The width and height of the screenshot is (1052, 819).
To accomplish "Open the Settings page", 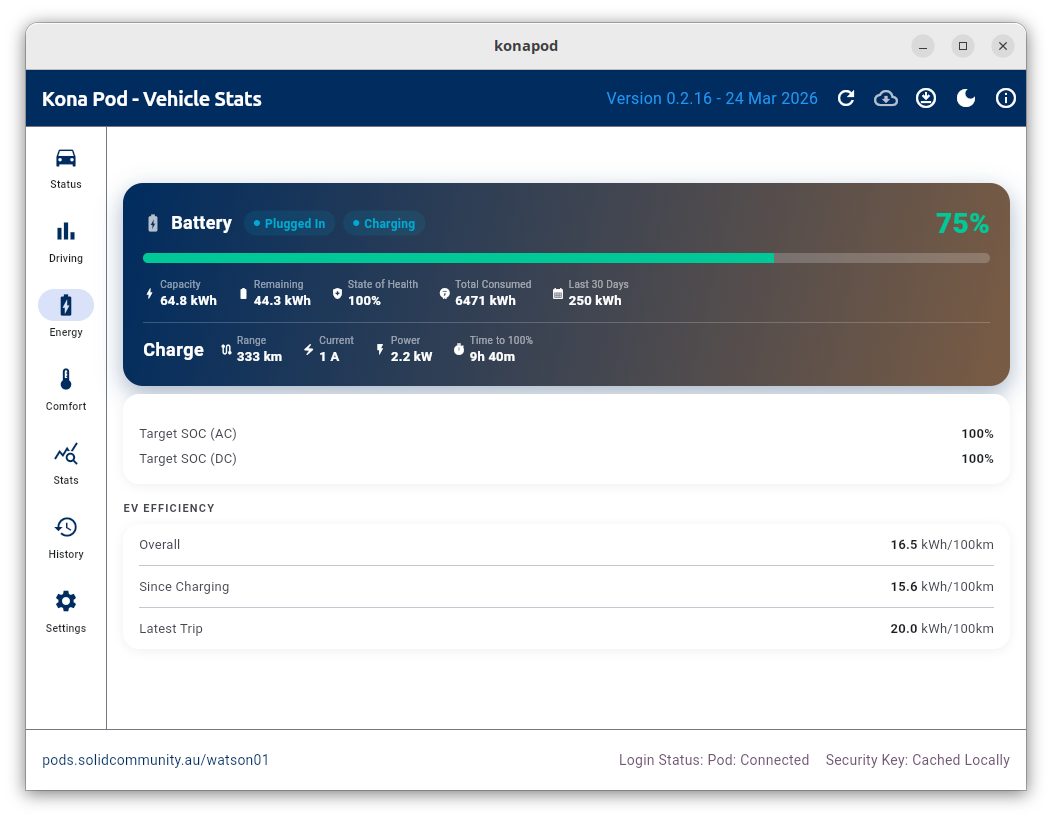I will coord(65,601).
